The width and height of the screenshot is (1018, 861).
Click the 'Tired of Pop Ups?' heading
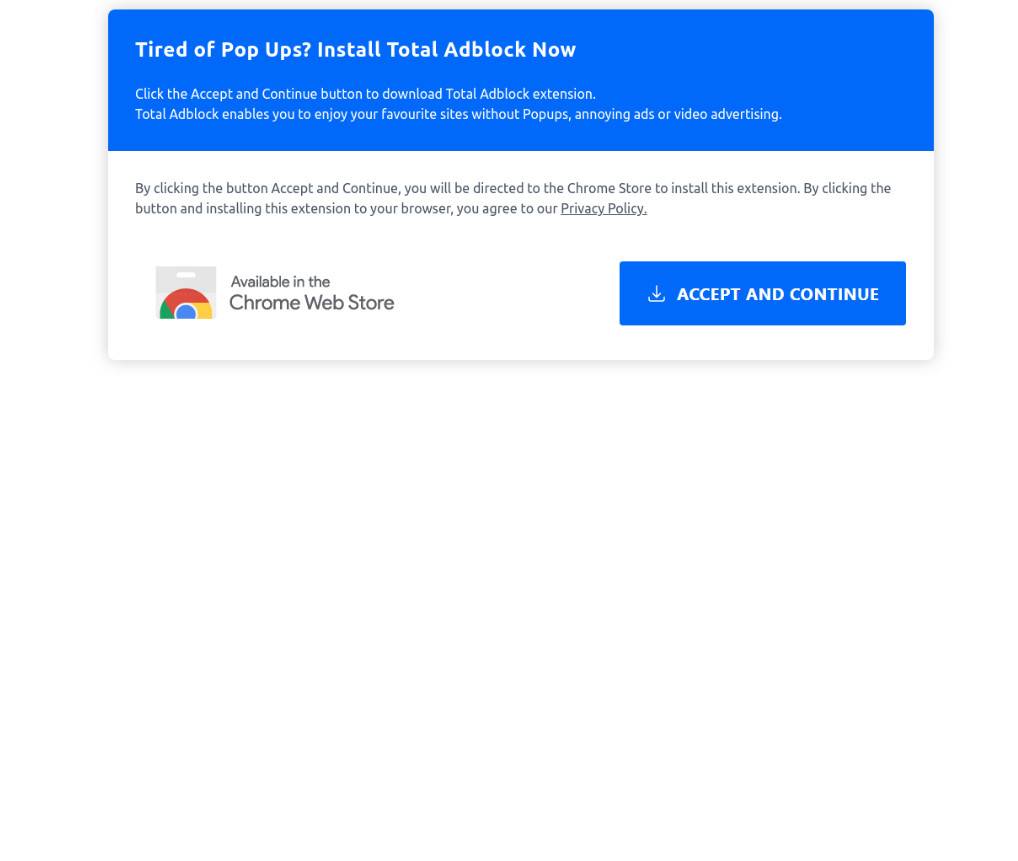coord(223,50)
